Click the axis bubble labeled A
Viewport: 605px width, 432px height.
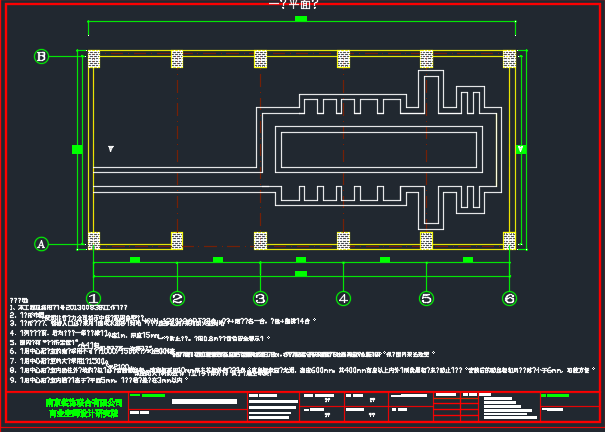(41, 243)
